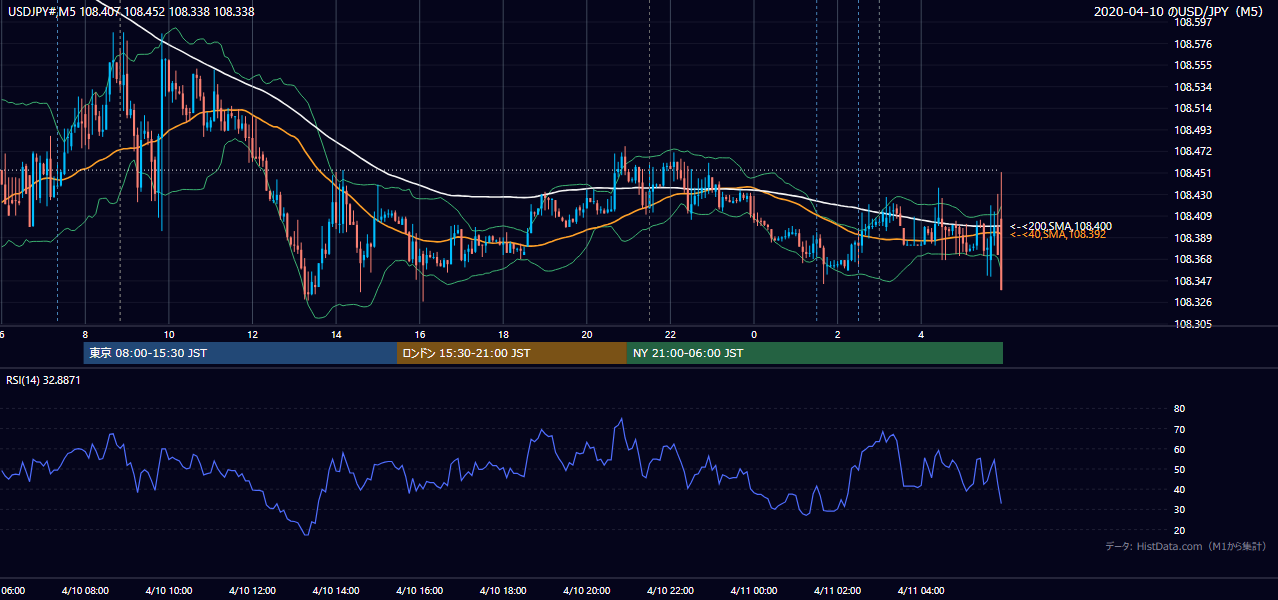Viewport: 1278px width, 600px height.
Task: Click RSI scale value 30
Action: click(x=1180, y=510)
